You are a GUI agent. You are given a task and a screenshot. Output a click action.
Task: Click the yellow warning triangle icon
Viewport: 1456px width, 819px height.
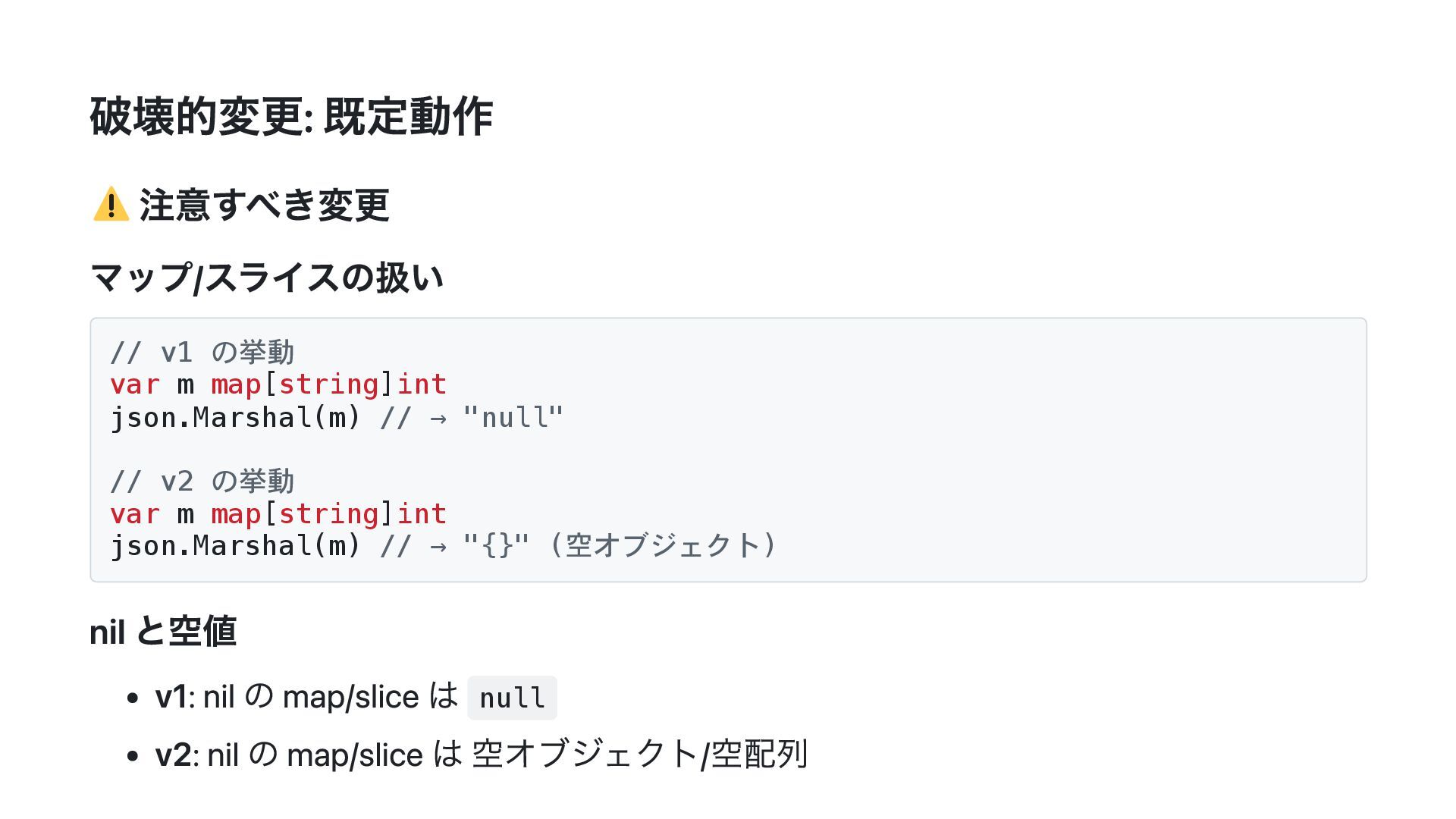point(111,205)
